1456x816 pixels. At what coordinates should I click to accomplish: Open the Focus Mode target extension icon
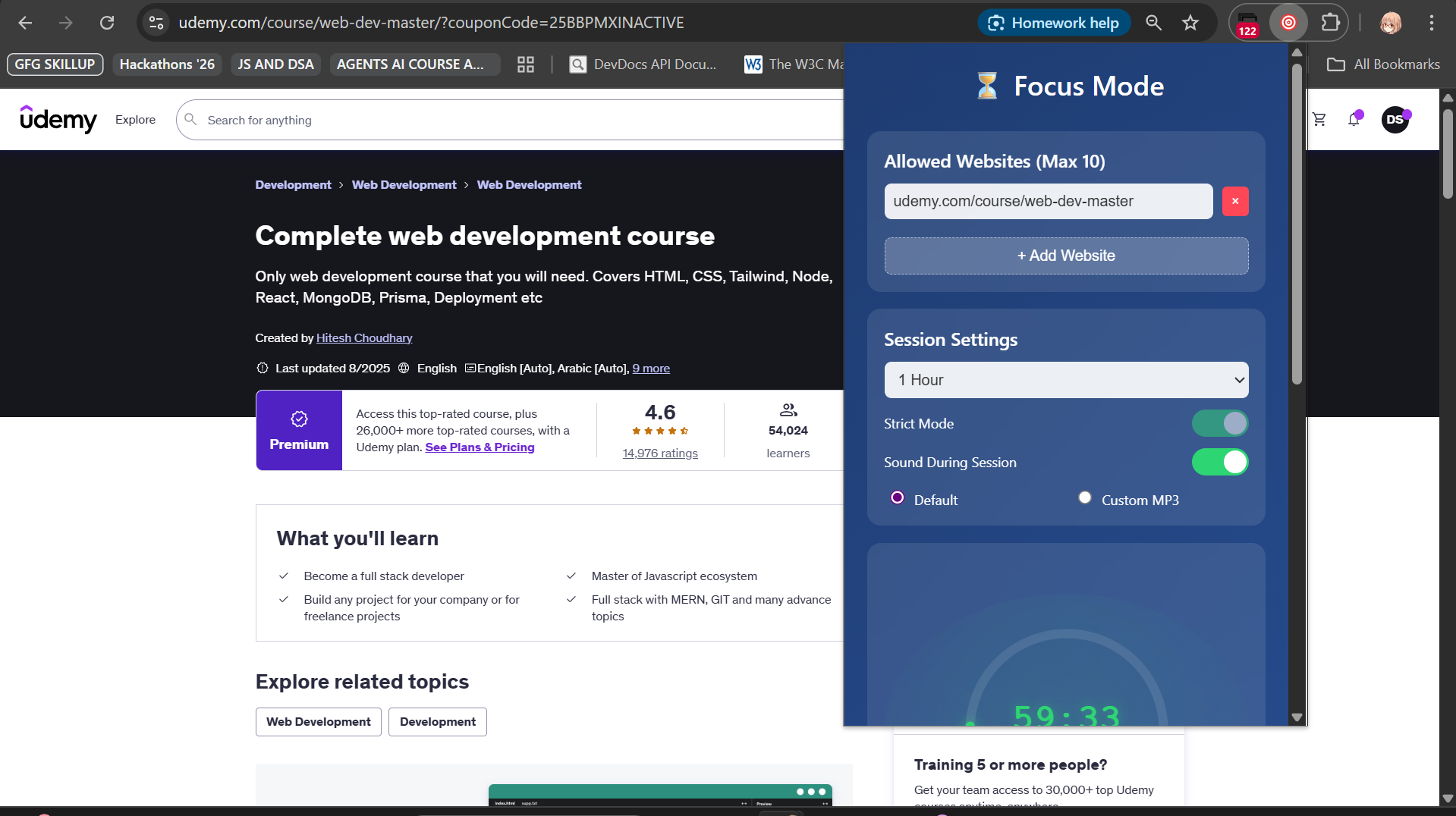pyautogui.click(x=1288, y=23)
